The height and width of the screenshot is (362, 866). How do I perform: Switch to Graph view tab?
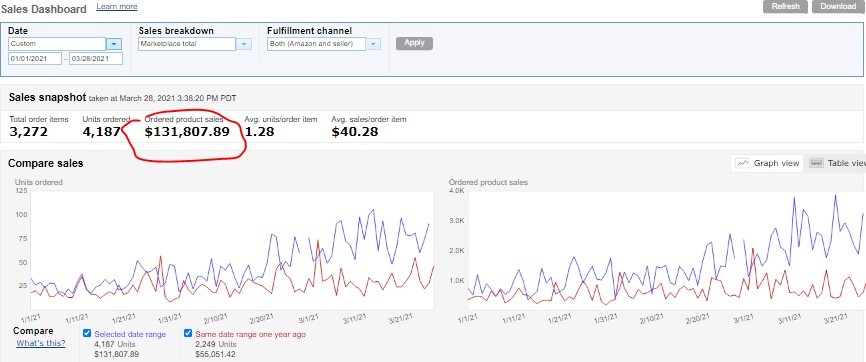coord(768,163)
